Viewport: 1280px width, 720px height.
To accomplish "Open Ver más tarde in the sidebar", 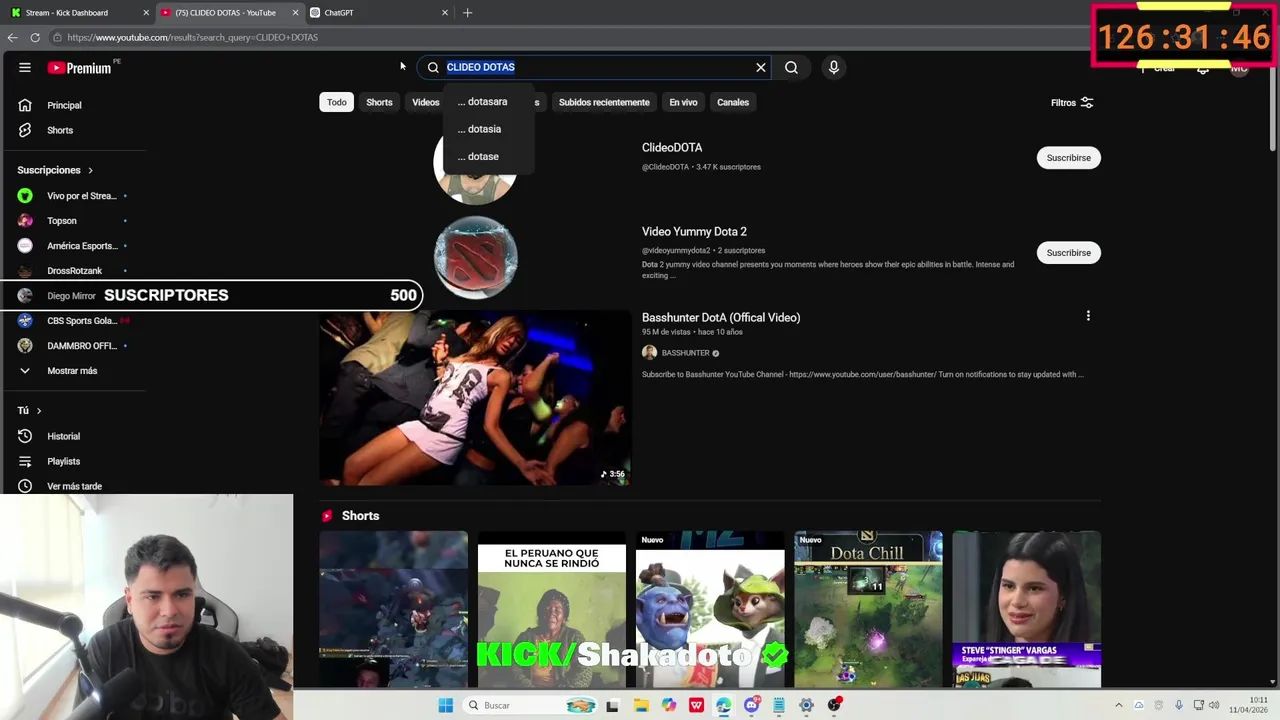I will (74, 486).
